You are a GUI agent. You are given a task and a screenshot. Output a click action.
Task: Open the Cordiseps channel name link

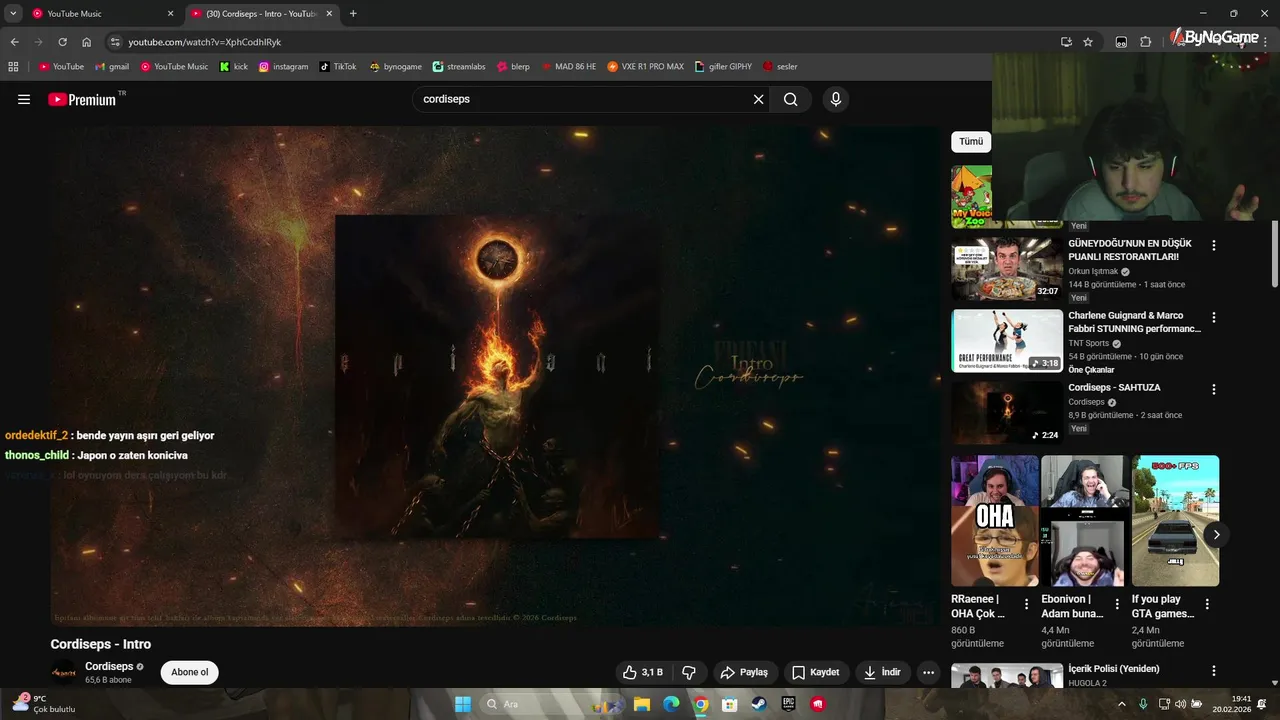109,666
